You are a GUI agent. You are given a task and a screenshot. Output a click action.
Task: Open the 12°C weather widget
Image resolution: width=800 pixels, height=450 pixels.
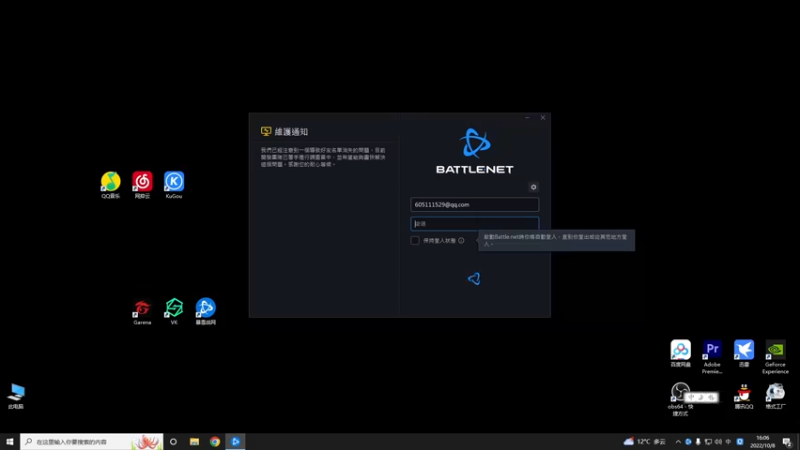[x=645, y=441]
